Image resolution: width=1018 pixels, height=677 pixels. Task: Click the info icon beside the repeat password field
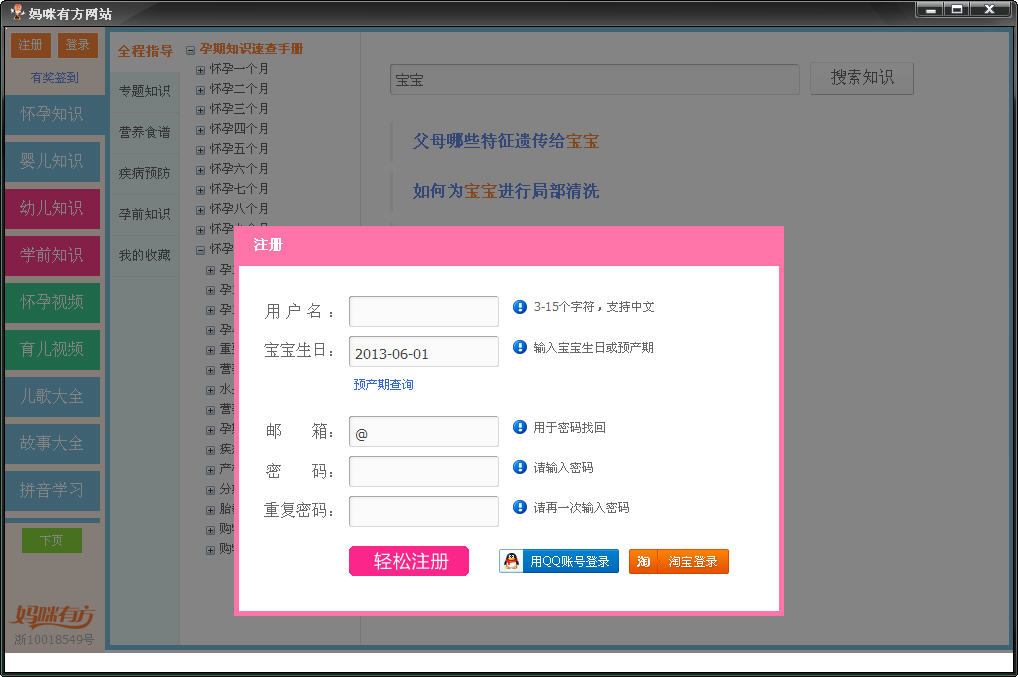520,507
